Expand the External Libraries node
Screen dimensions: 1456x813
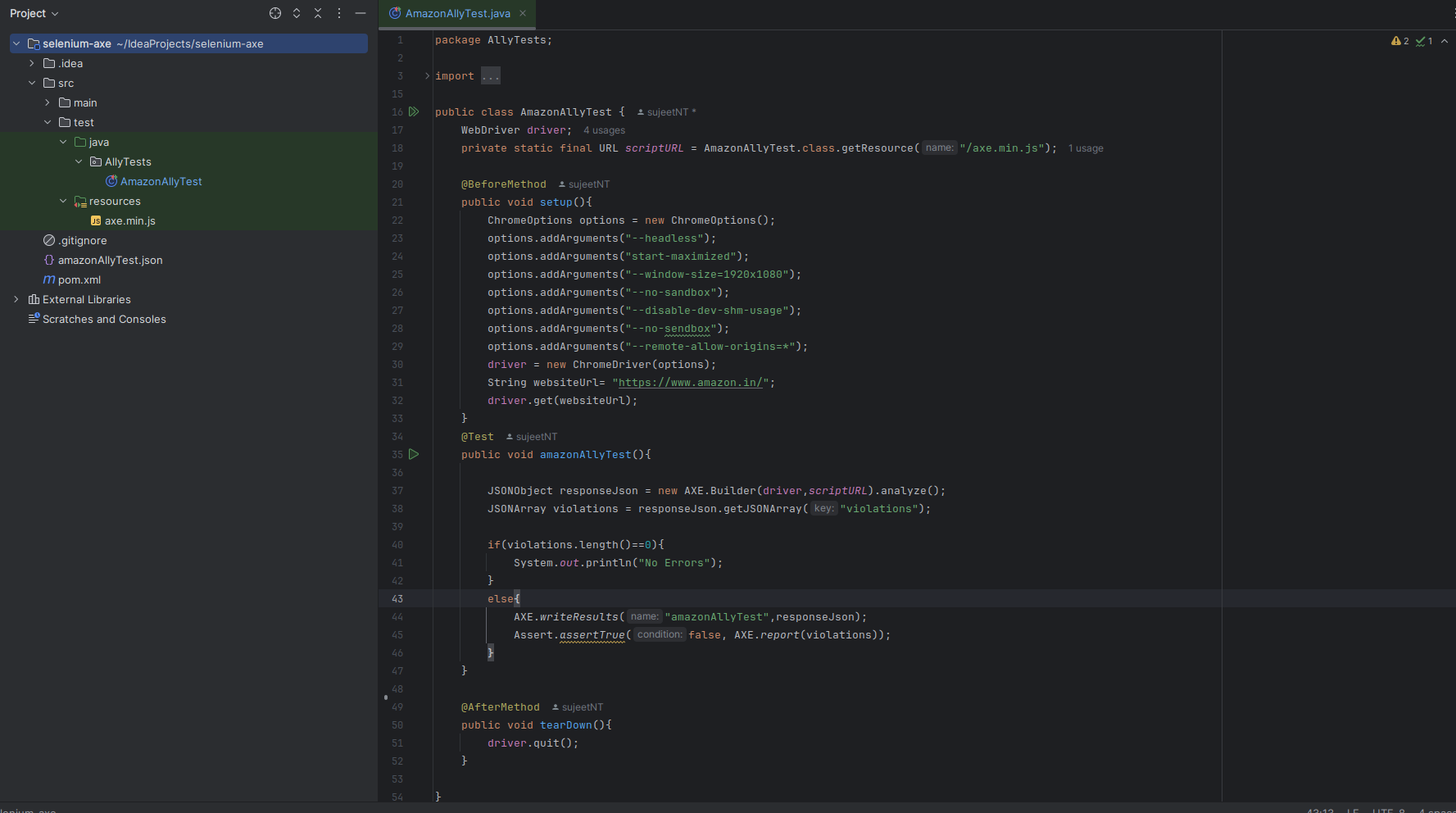(x=16, y=299)
